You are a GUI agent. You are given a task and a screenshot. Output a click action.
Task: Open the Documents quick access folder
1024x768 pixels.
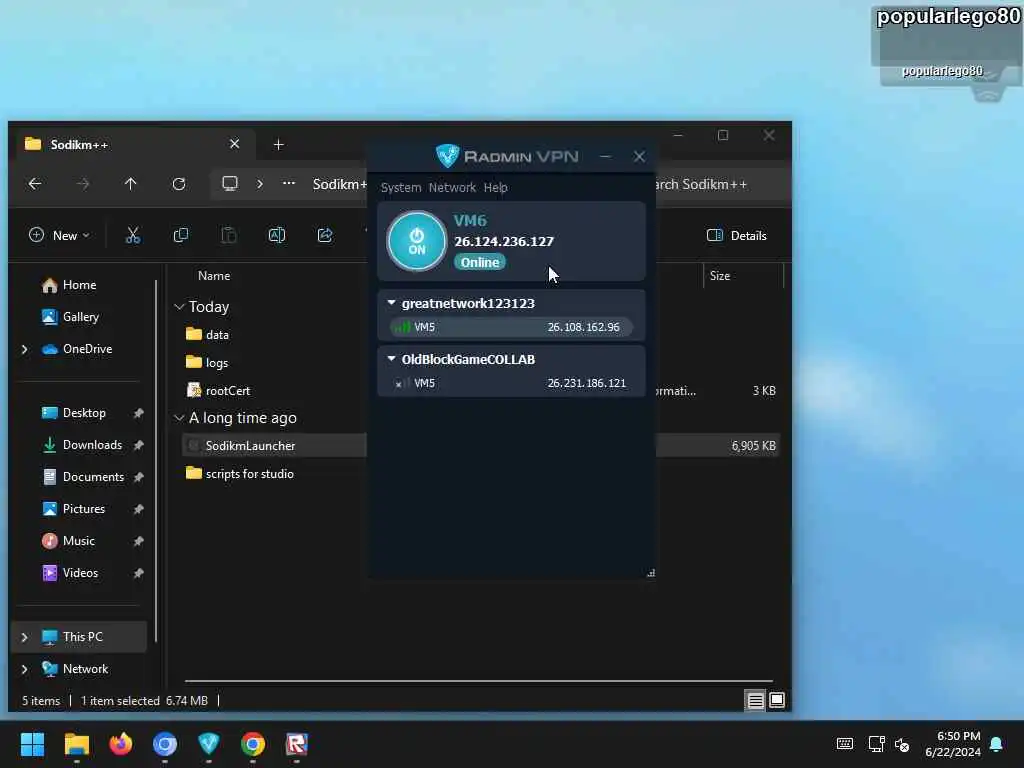coord(83,477)
